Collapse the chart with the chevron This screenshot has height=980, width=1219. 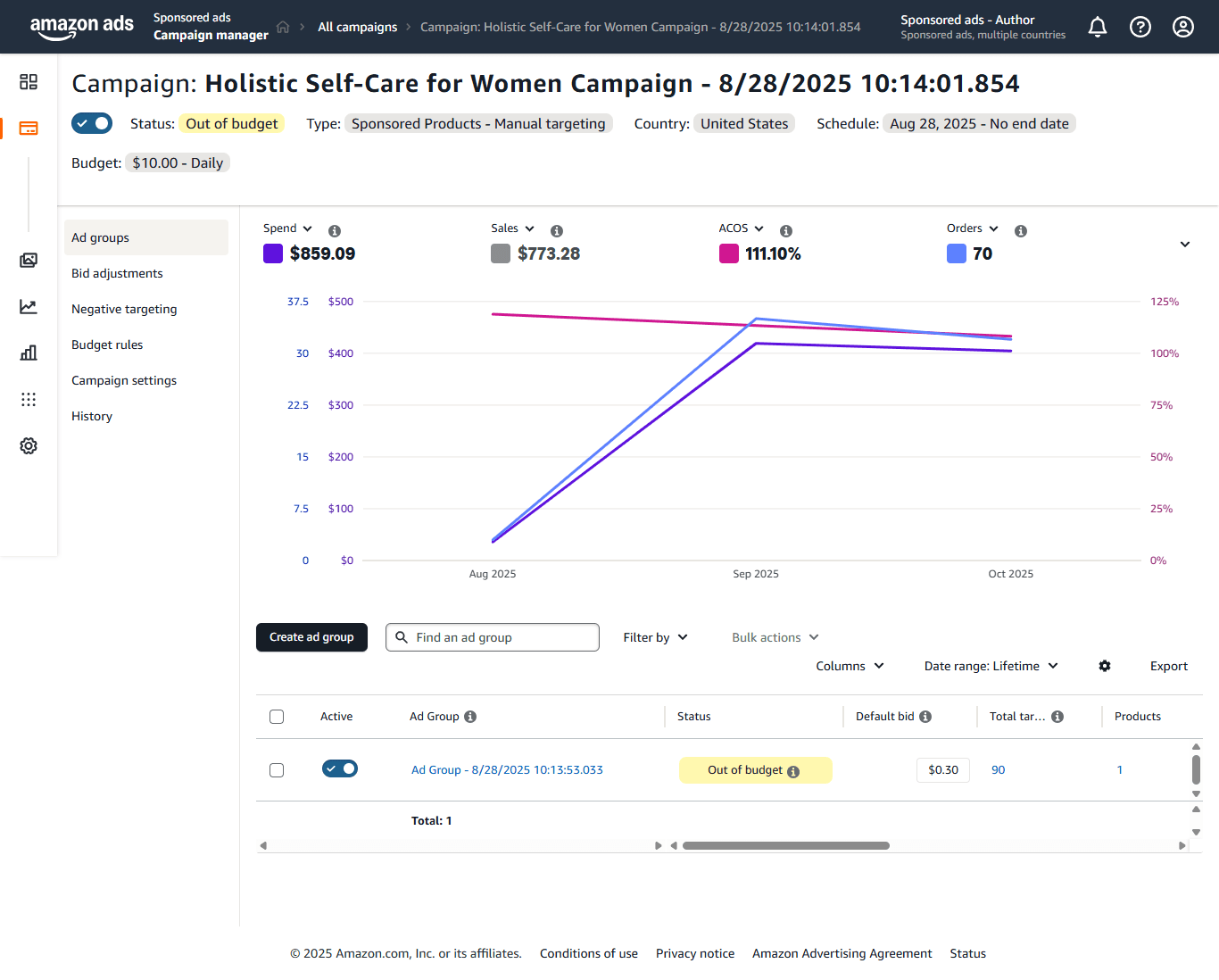point(1185,245)
